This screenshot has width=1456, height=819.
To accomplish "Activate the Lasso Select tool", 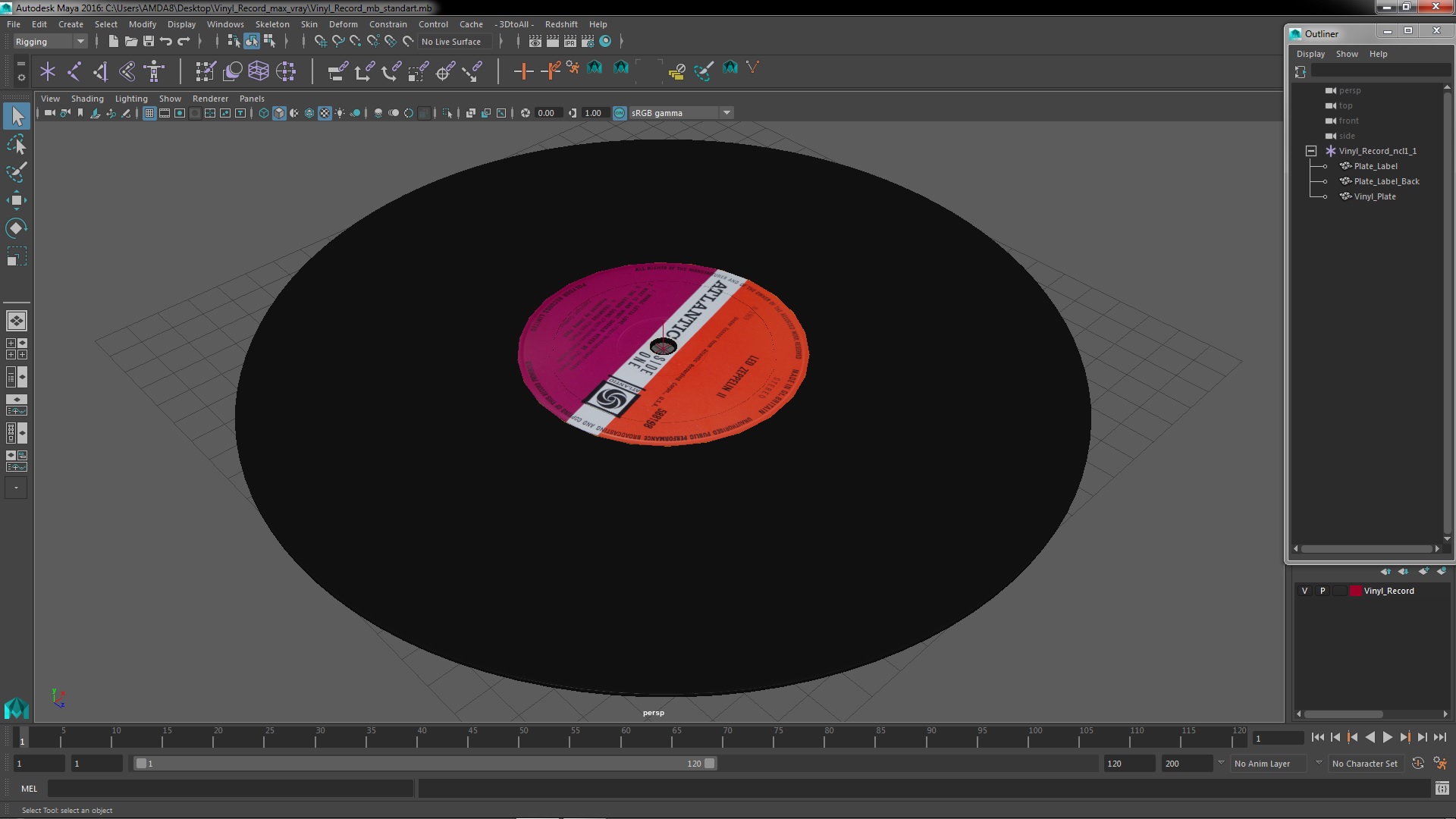I will [17, 144].
